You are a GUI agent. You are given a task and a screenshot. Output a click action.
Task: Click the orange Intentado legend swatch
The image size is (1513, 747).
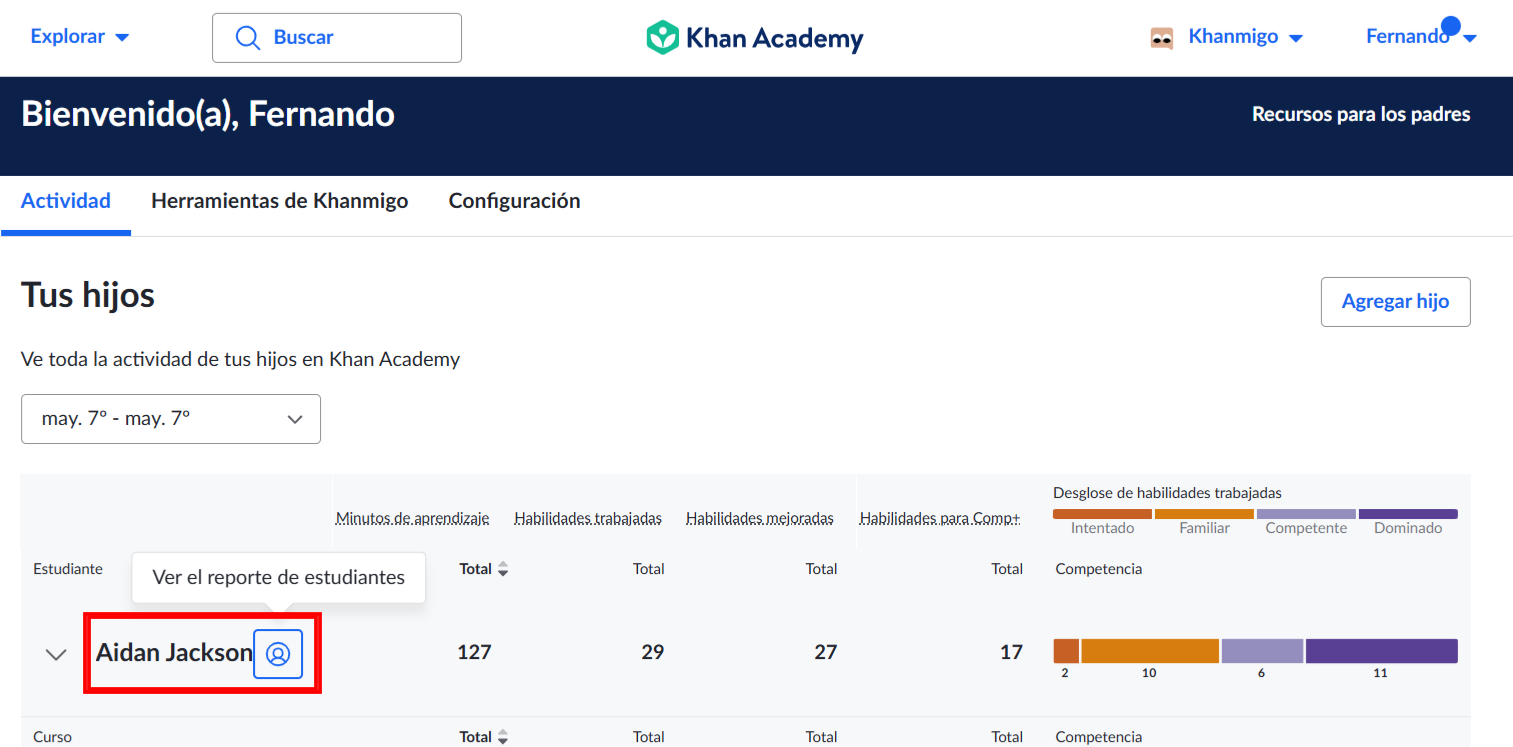1102,514
